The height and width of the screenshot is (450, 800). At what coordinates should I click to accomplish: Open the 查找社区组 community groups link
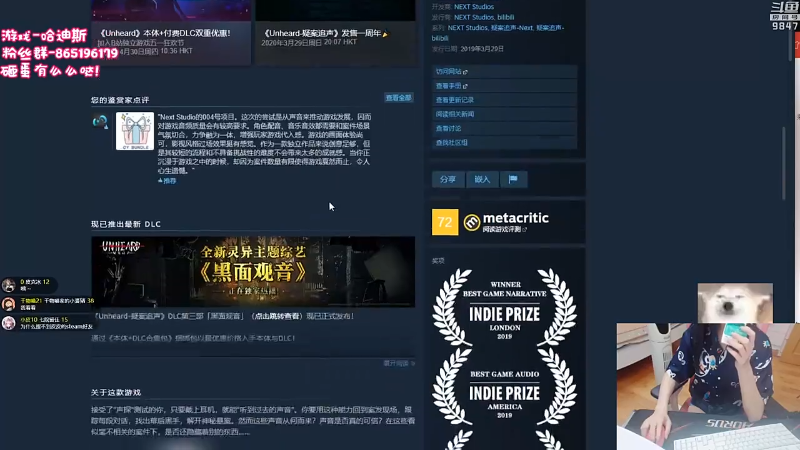tap(504, 143)
